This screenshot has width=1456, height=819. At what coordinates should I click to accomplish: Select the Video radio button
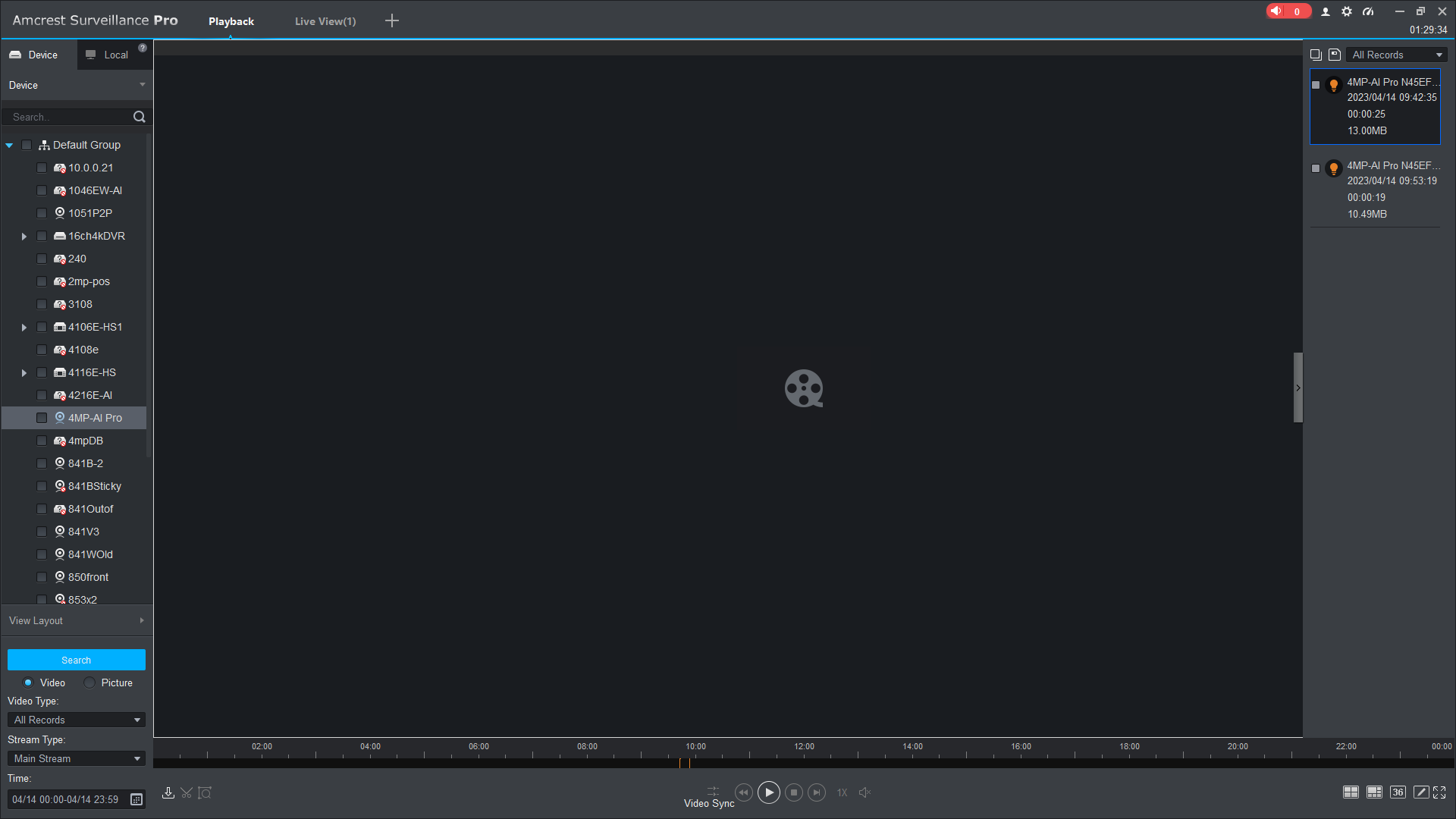pos(28,682)
